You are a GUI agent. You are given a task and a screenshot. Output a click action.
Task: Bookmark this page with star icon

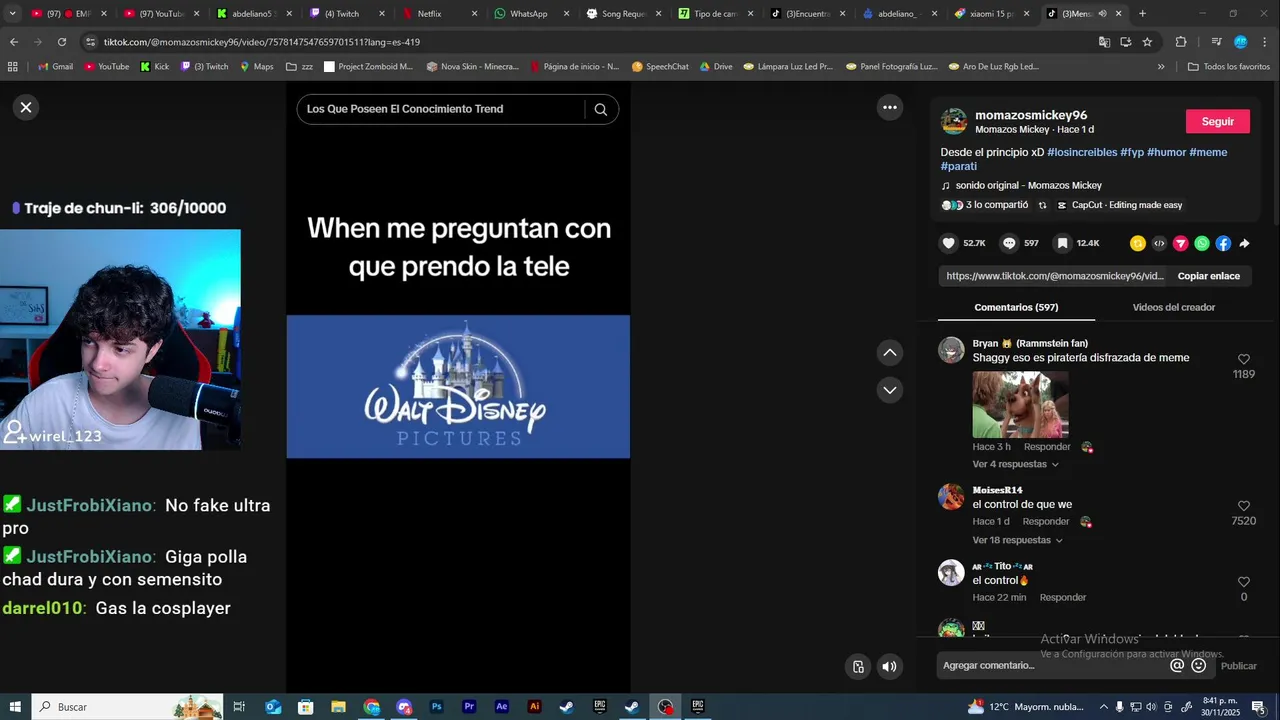pos(1147,42)
